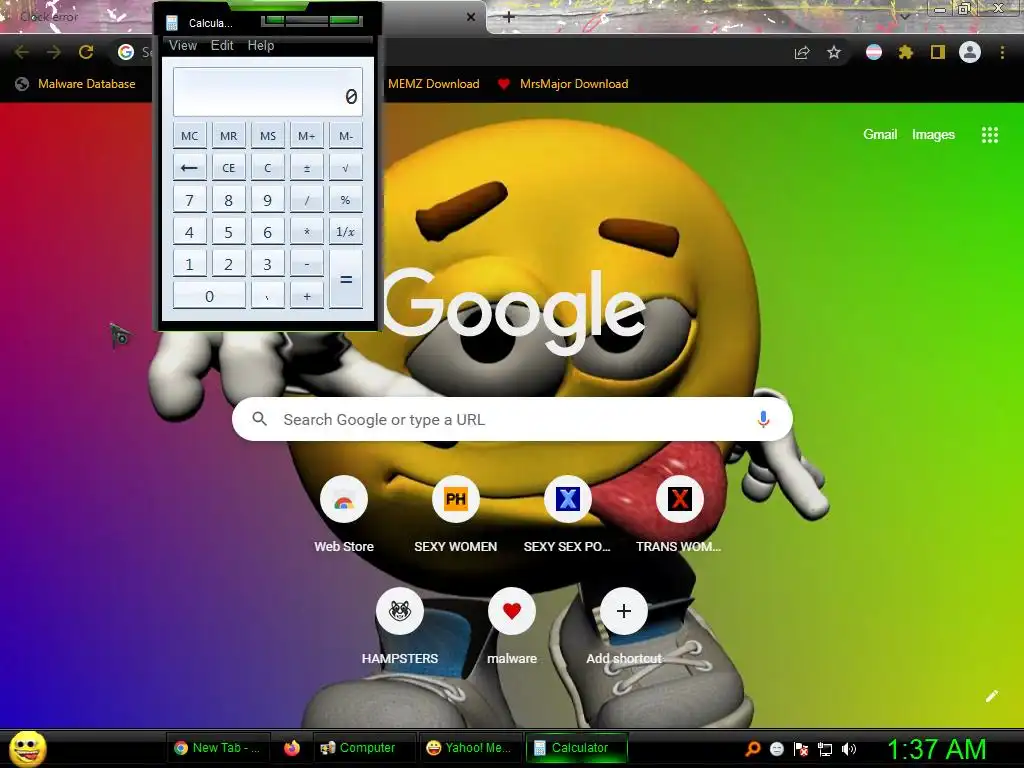Click the calculator M+ button
This screenshot has height=768, width=1024.
click(x=306, y=136)
